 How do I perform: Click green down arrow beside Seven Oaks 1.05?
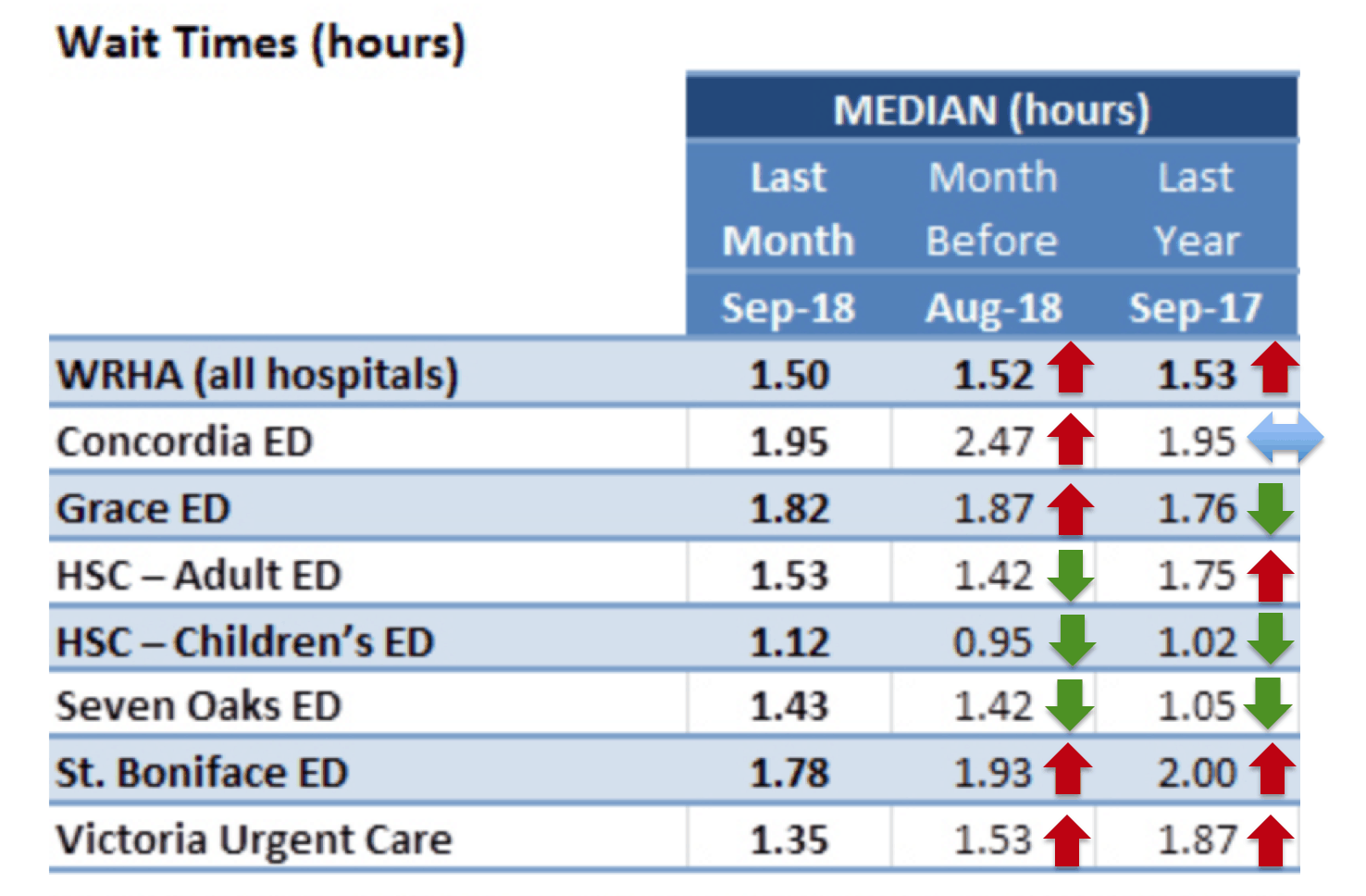click(x=1268, y=704)
